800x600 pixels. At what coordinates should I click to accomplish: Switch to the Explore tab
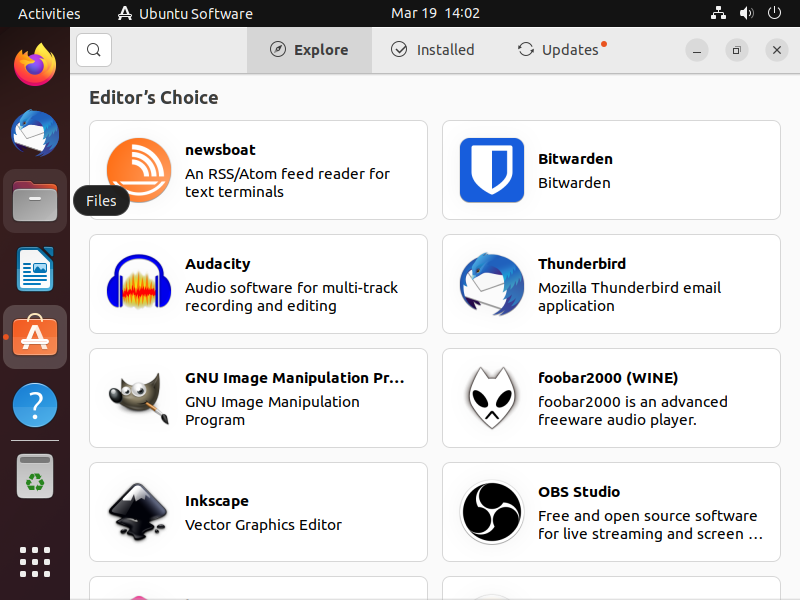click(x=309, y=50)
